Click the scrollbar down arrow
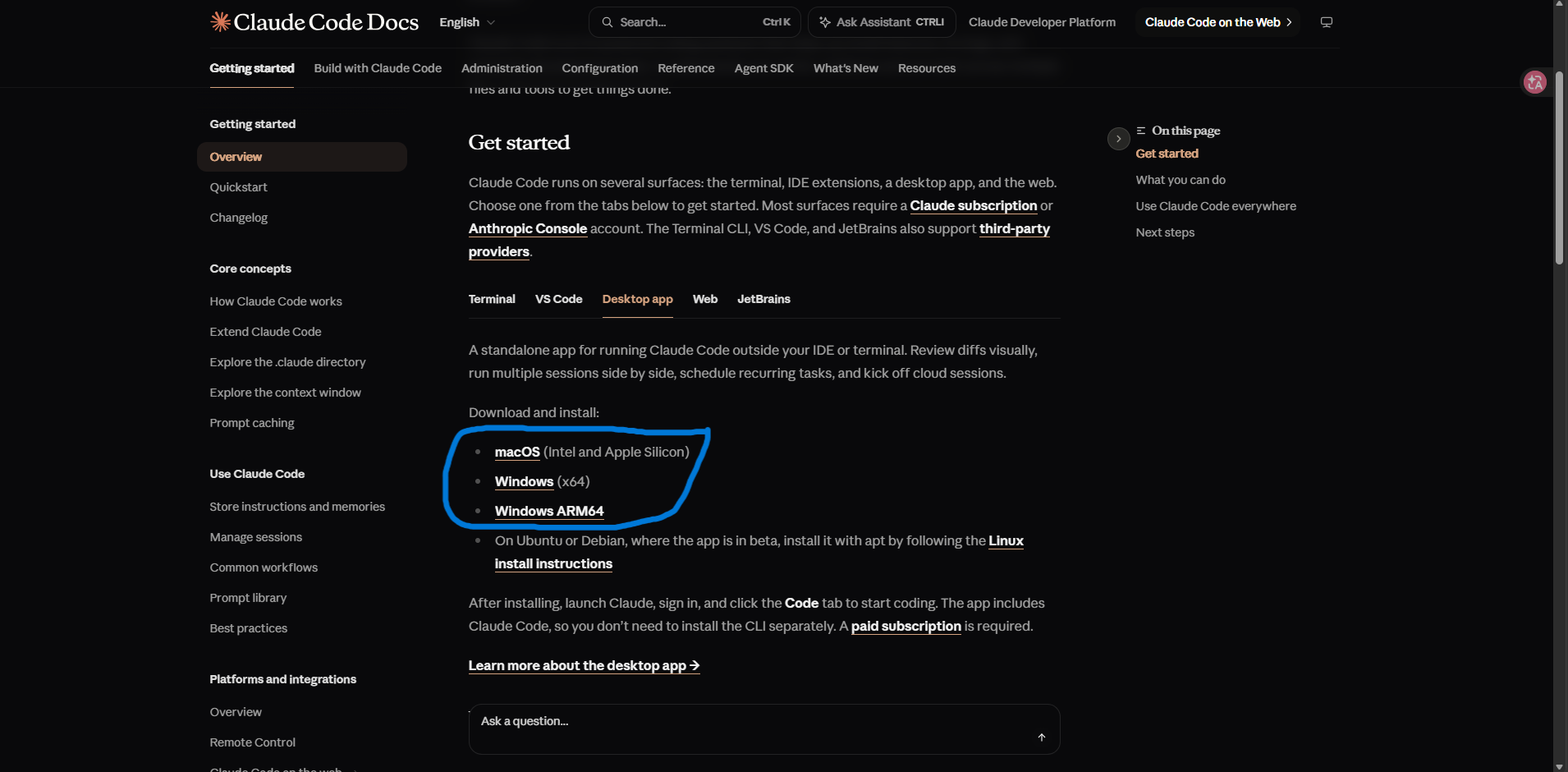 1560,765
